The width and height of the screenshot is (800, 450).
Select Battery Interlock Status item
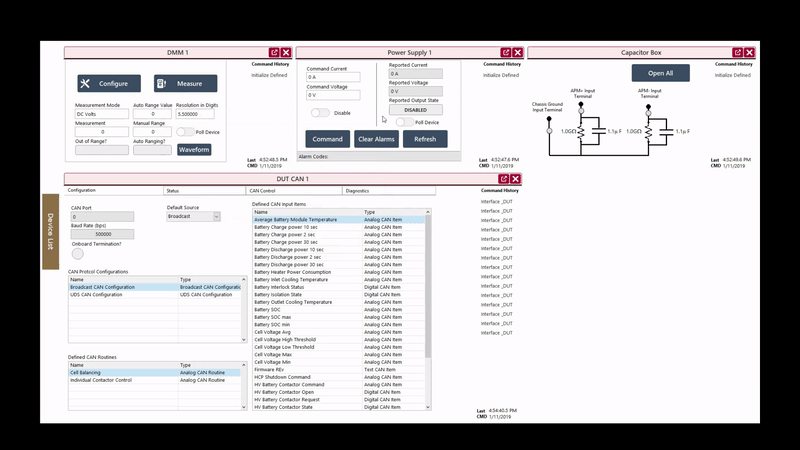click(x=339, y=287)
